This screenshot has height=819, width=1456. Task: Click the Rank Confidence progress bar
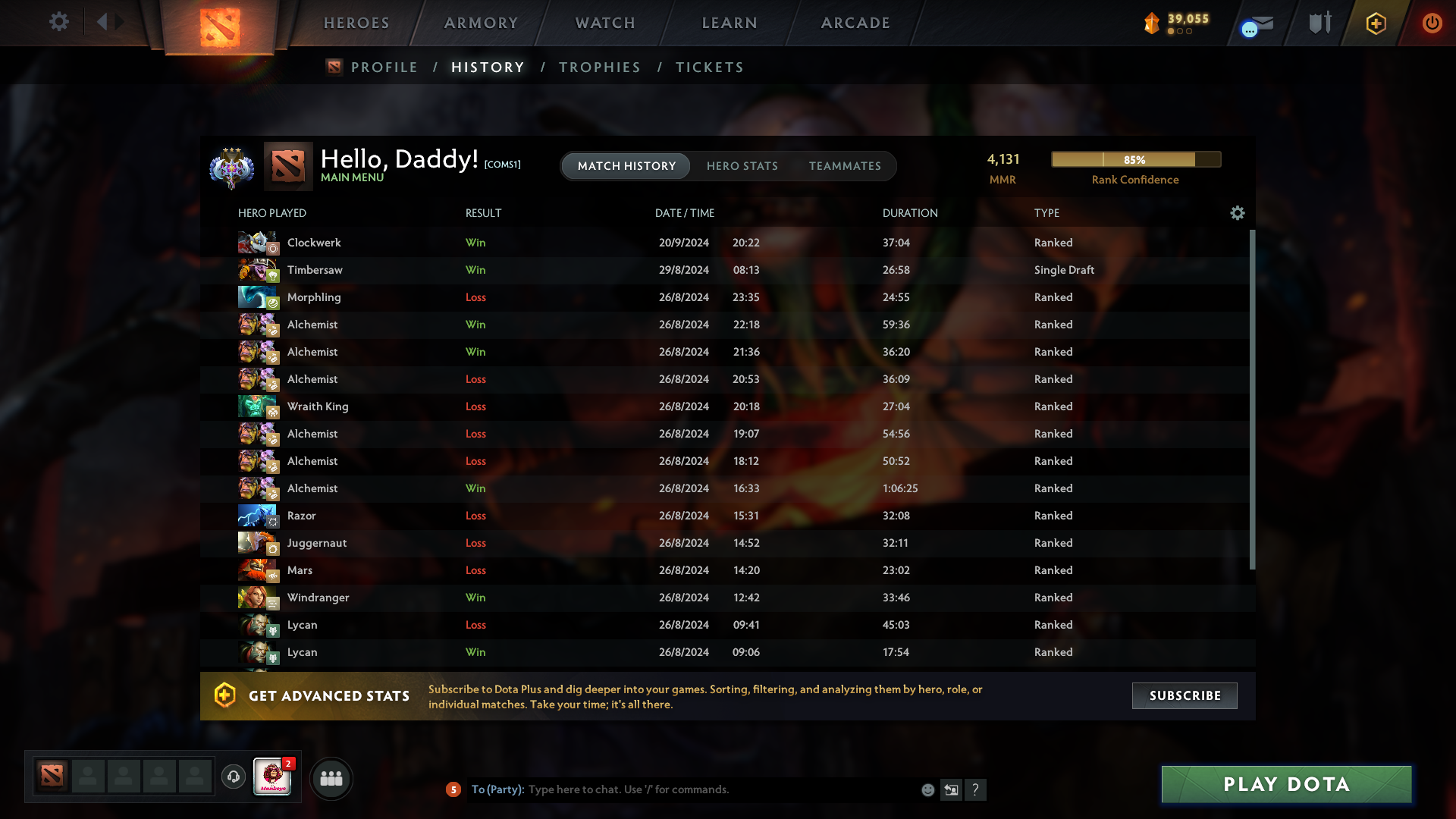click(x=1136, y=159)
